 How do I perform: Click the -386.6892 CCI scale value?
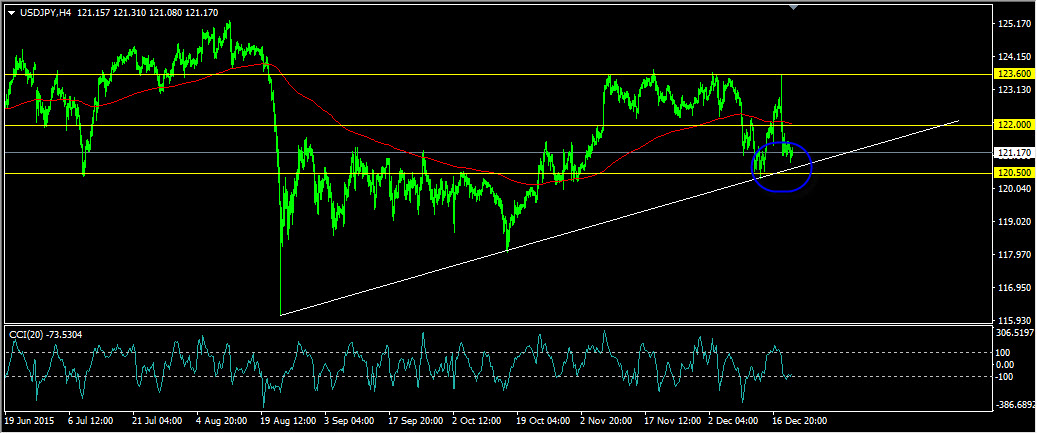tap(1016, 404)
